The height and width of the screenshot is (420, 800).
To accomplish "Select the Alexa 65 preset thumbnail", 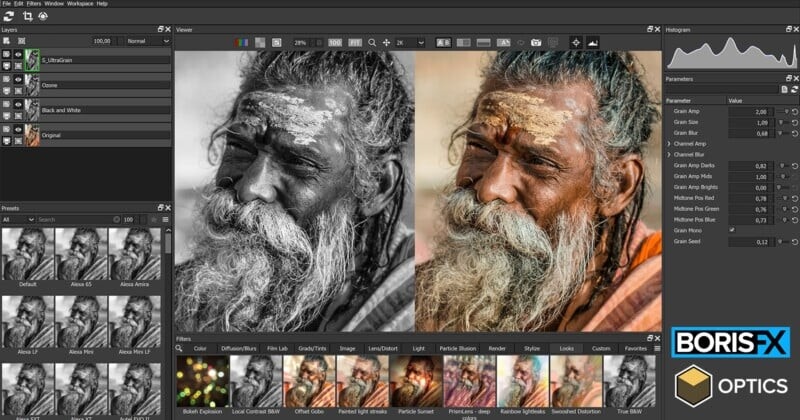I will [x=81, y=254].
